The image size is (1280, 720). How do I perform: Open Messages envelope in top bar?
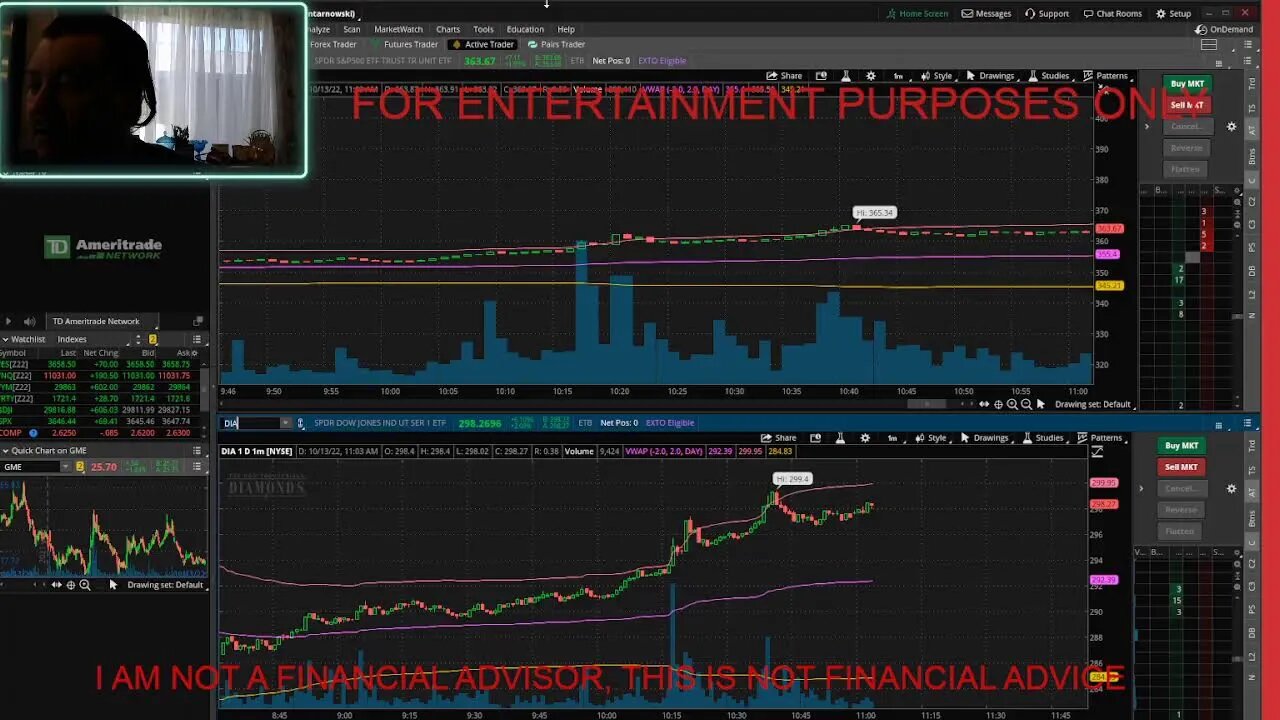click(x=986, y=14)
